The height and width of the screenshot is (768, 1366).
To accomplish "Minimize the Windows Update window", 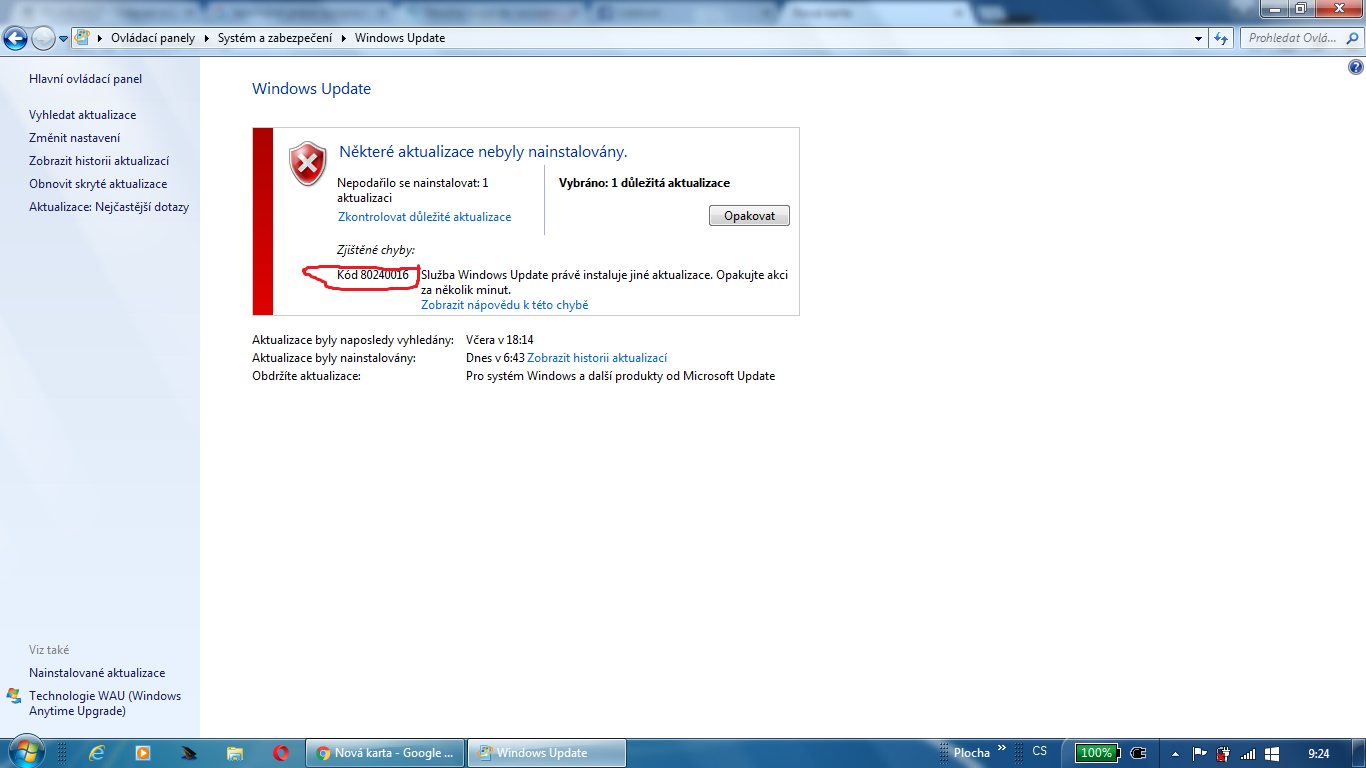I will (1274, 9).
